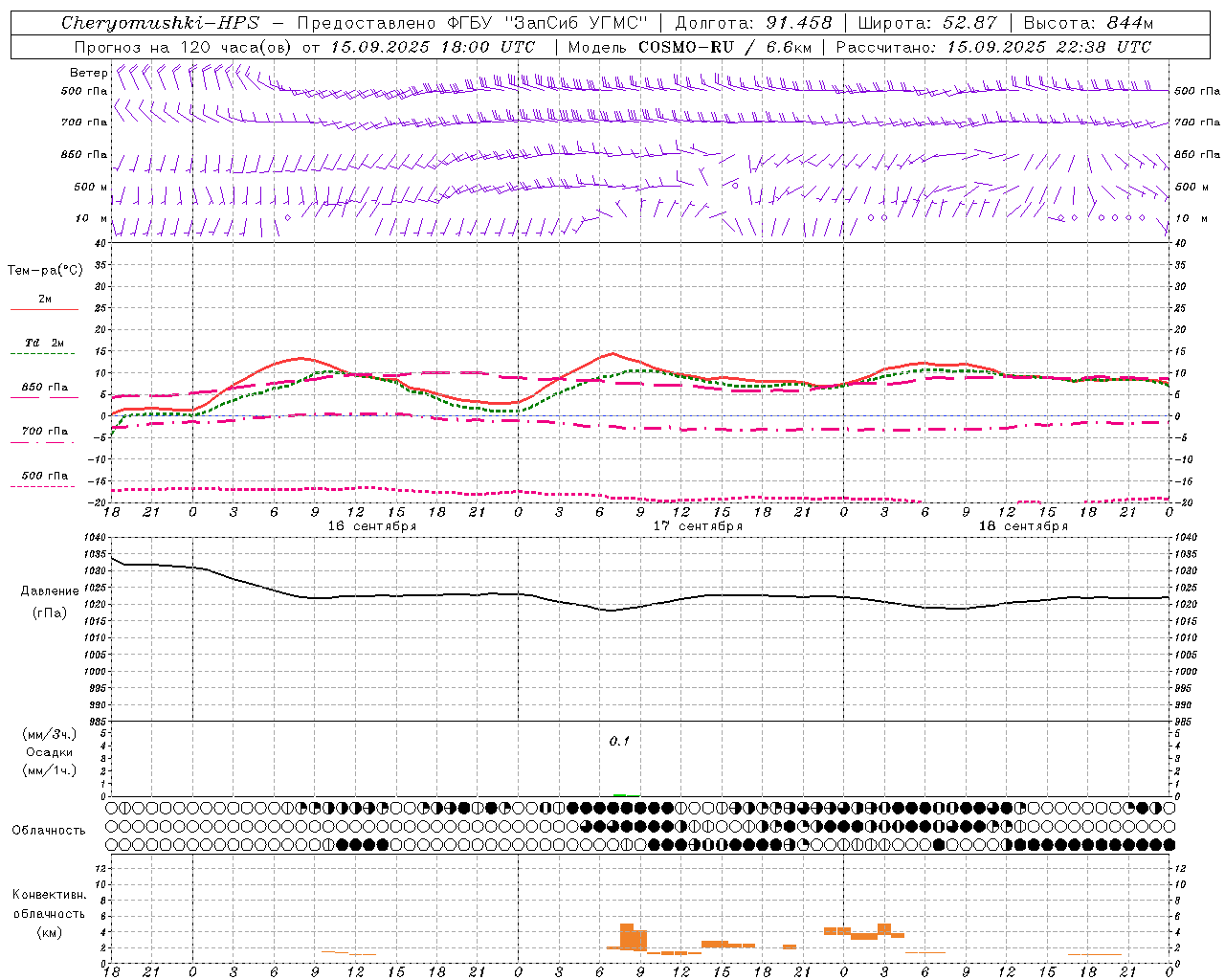Click the 0.1 precipitation amount value

point(619,741)
